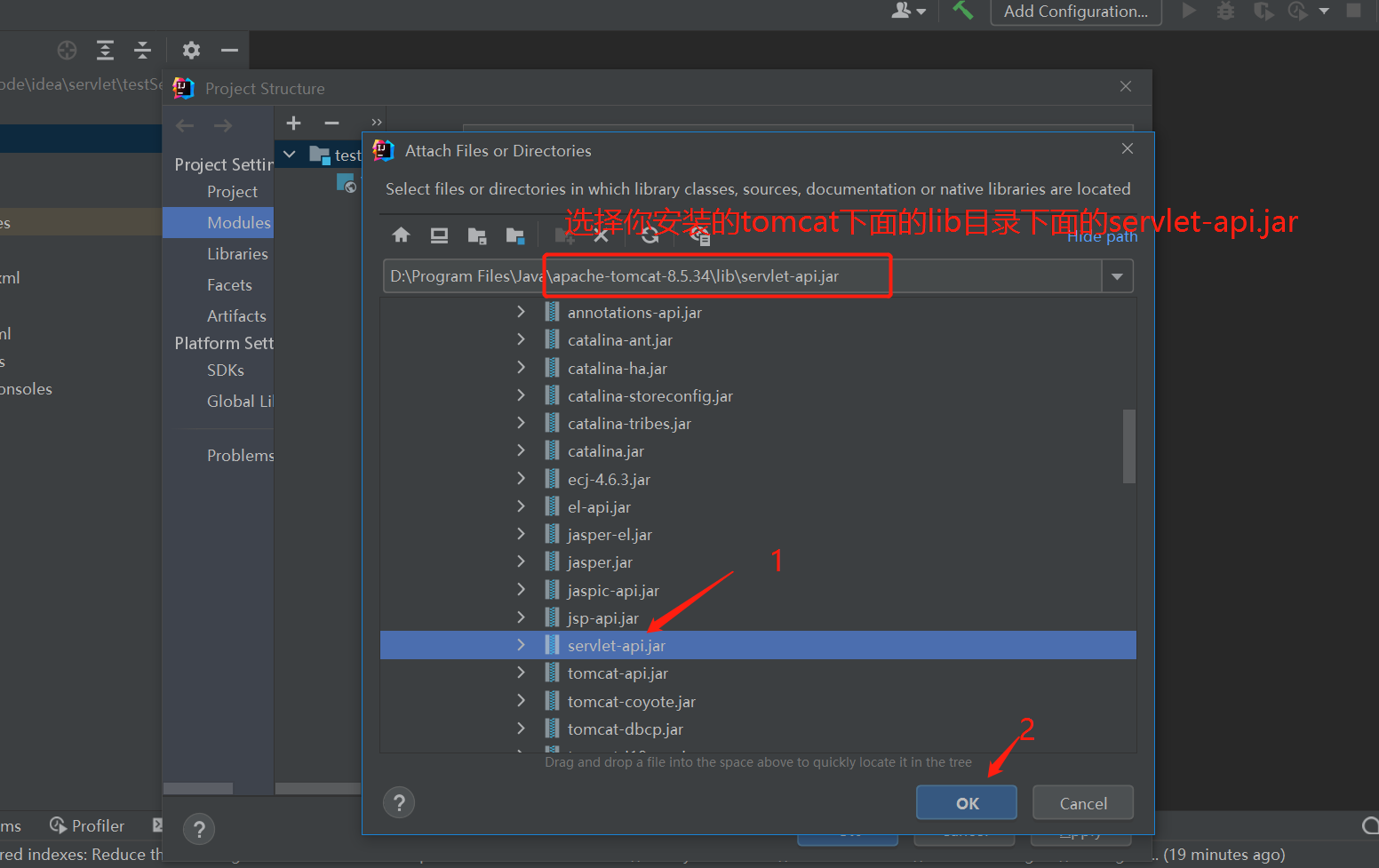Click the Debug bug icon

1225,11
